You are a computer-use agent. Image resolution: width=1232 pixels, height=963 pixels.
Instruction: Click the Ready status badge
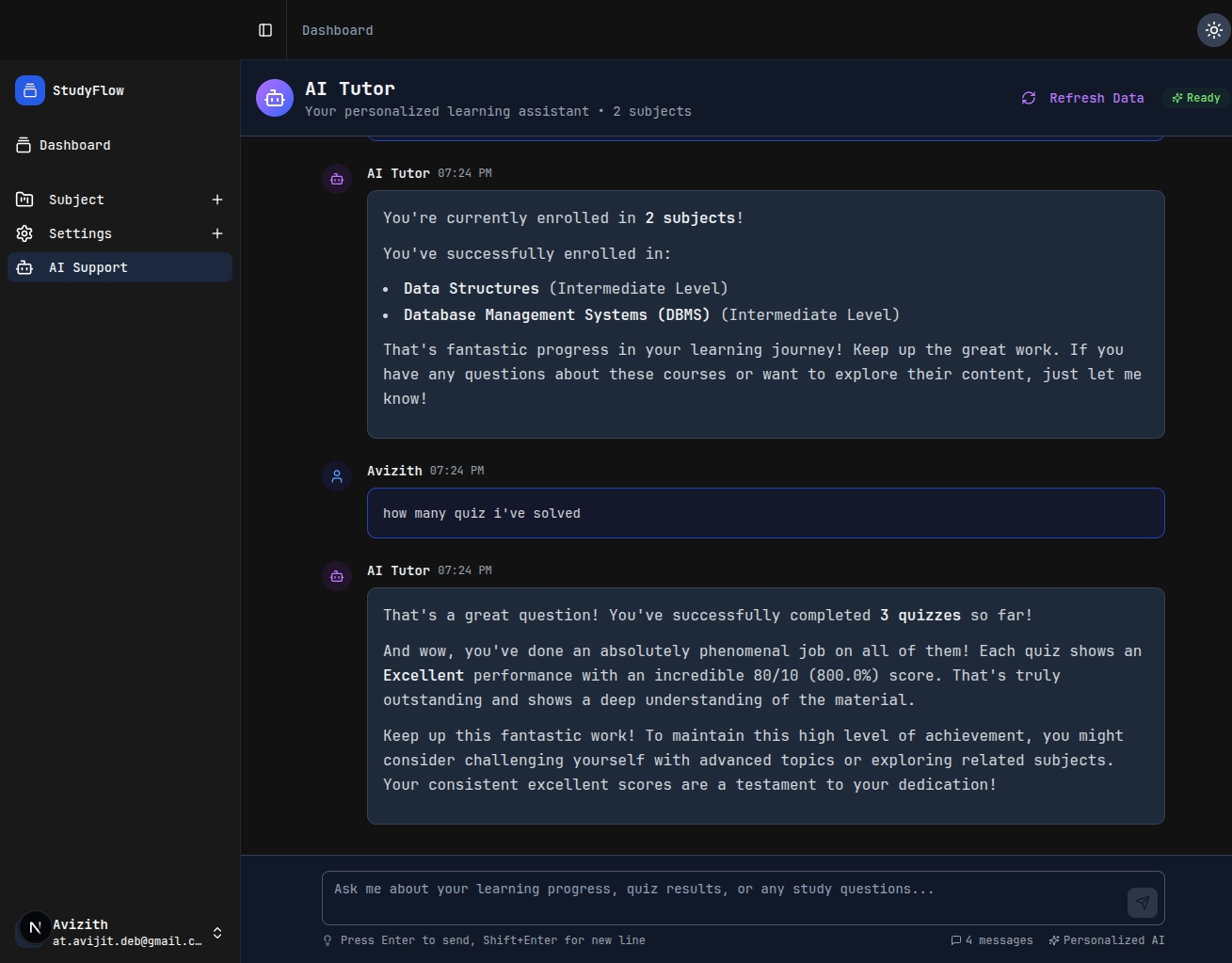[x=1196, y=98]
